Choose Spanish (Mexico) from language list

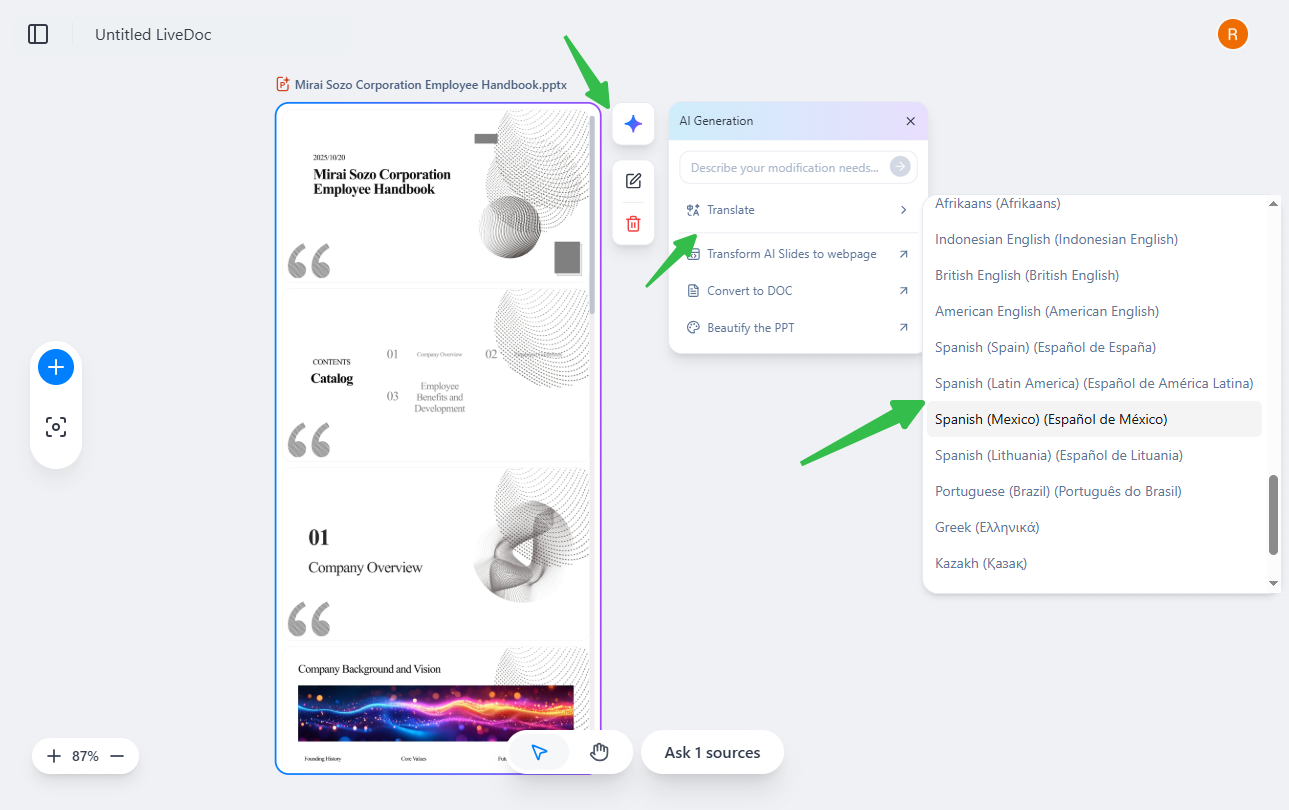1051,419
